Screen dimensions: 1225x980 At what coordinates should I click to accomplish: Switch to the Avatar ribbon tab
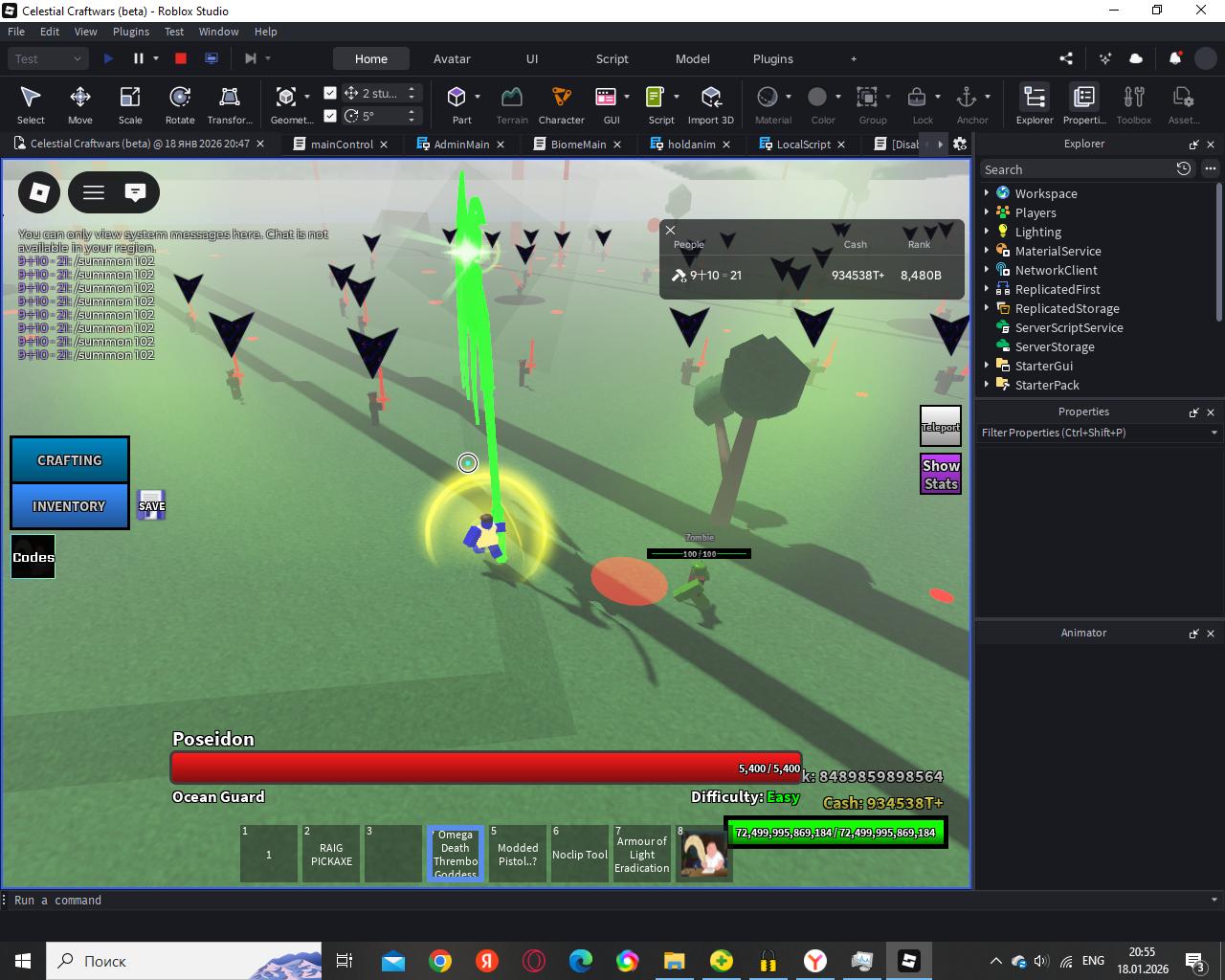click(452, 58)
